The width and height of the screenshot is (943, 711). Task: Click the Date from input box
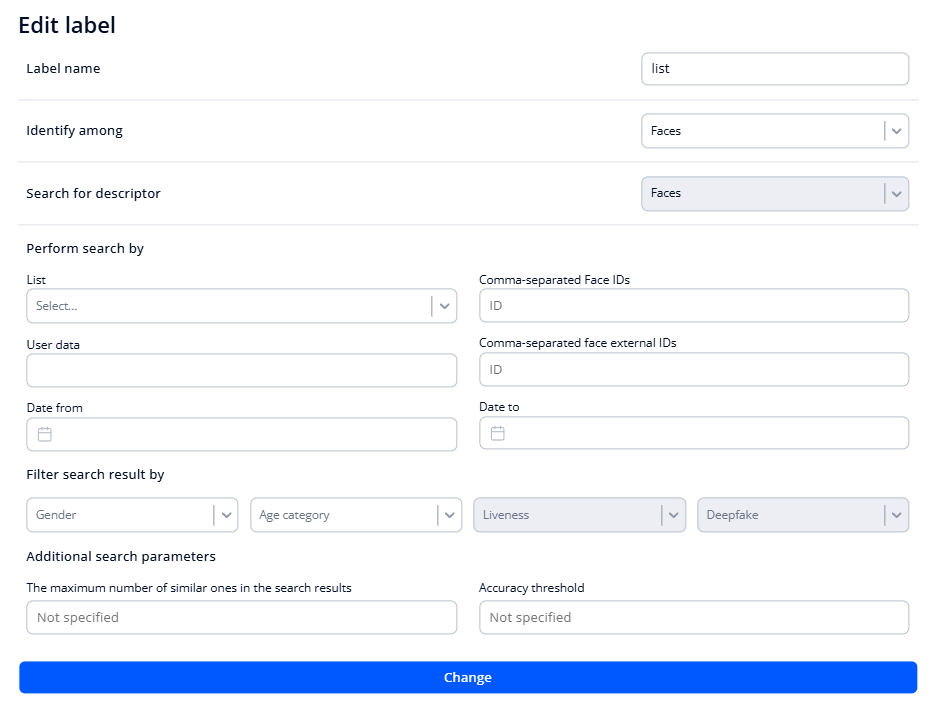240,434
